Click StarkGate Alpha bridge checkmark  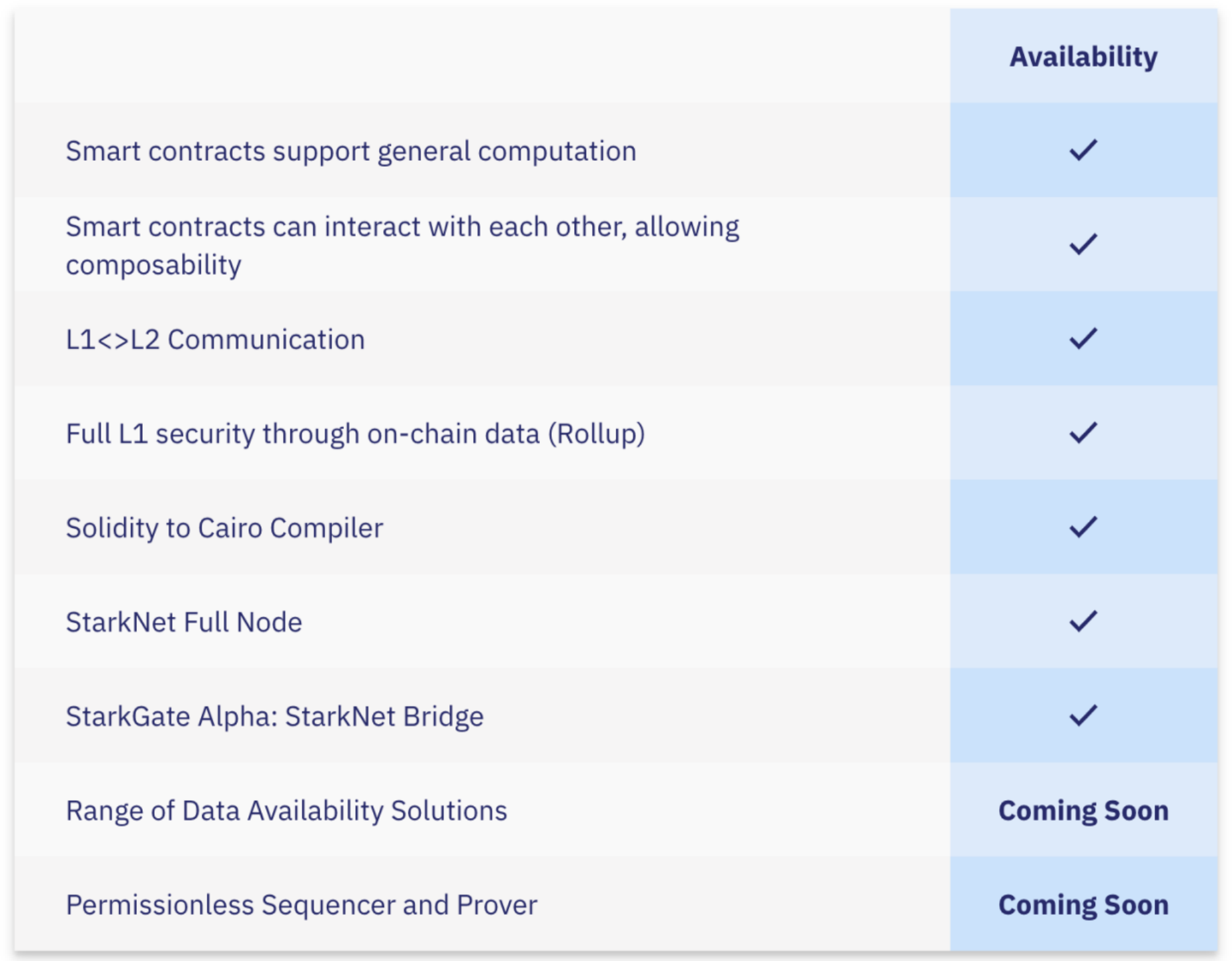[x=1083, y=715]
